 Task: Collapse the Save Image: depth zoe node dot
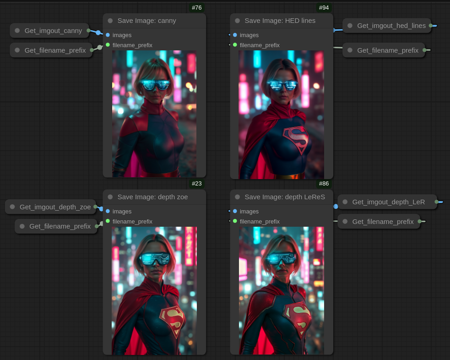tap(110, 197)
